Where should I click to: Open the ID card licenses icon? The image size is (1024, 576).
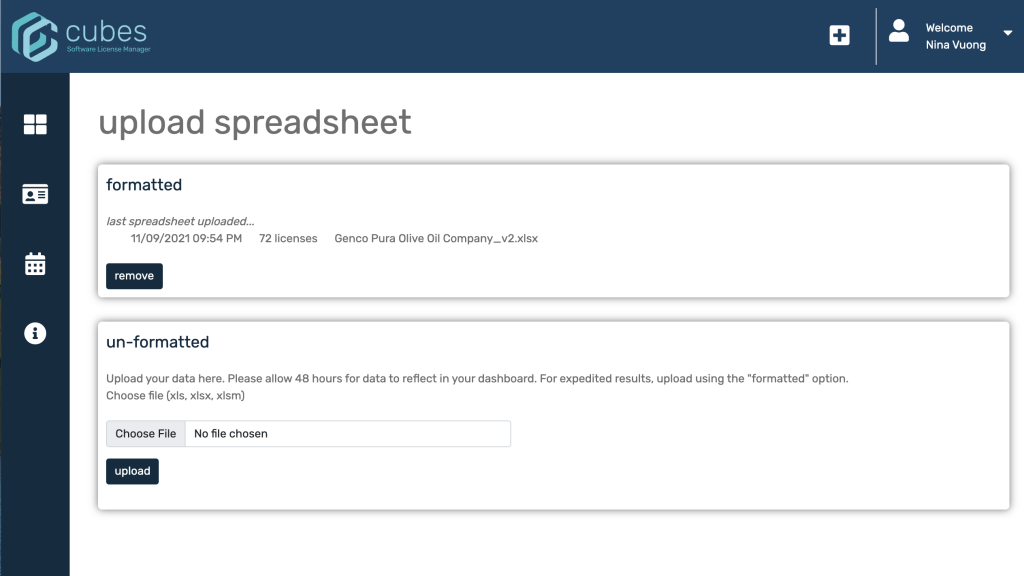click(35, 194)
